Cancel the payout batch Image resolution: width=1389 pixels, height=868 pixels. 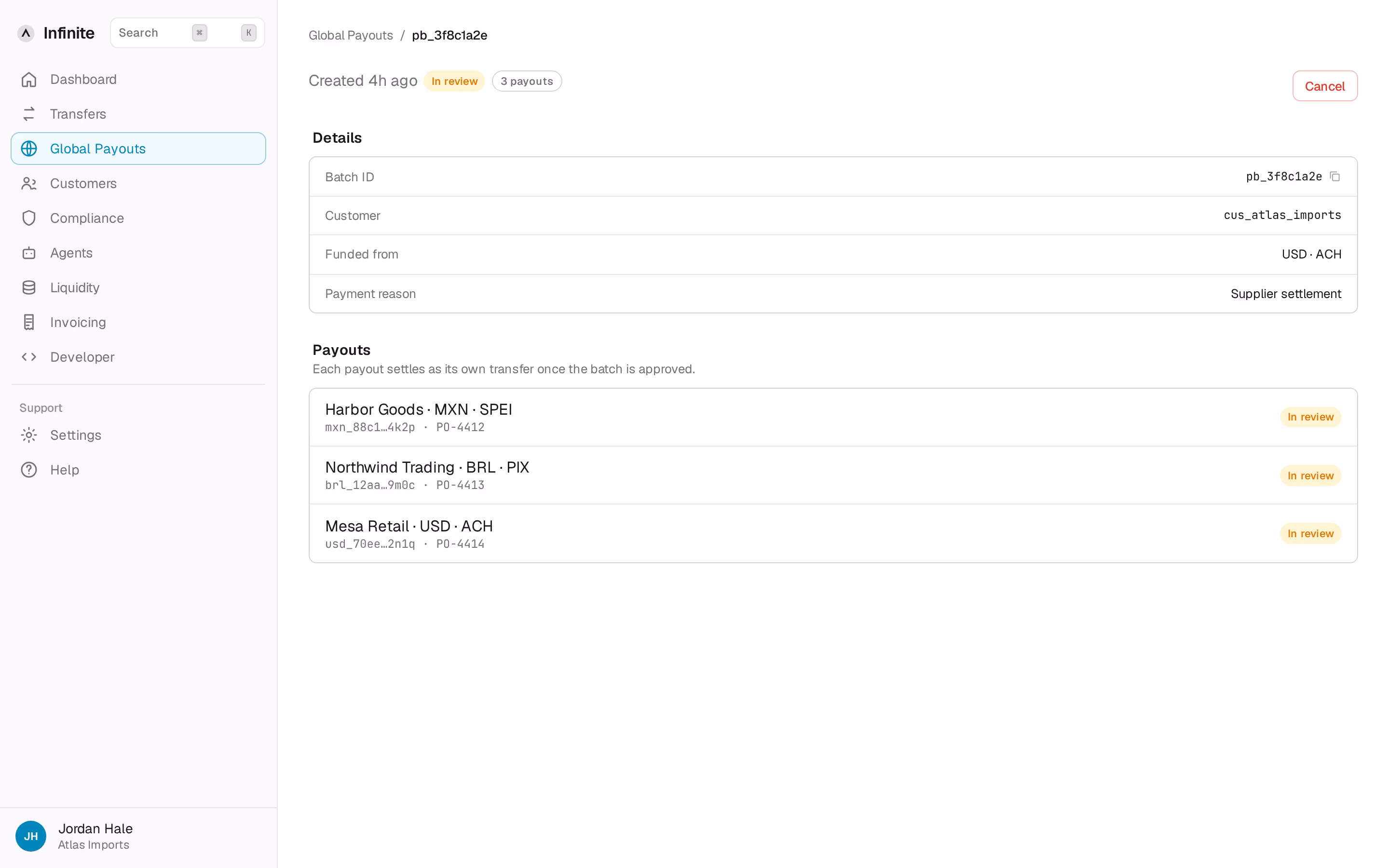[1325, 86]
